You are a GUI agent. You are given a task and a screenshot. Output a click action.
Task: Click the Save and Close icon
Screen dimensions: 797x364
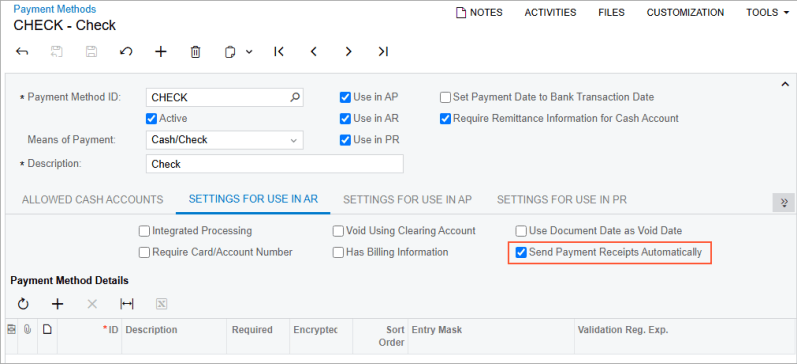pyautogui.click(x=56, y=51)
